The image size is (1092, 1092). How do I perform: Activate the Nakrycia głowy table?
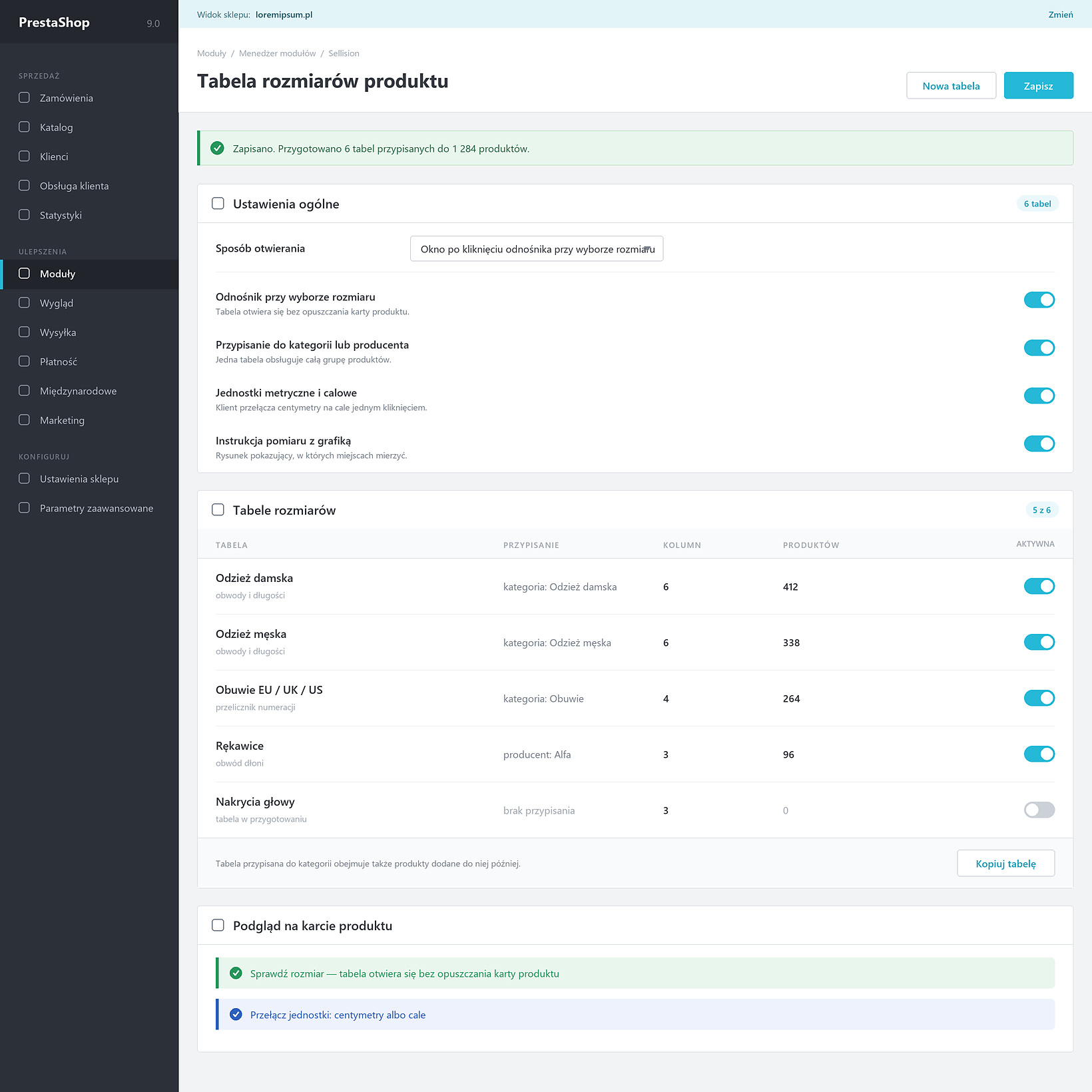pos(1039,810)
